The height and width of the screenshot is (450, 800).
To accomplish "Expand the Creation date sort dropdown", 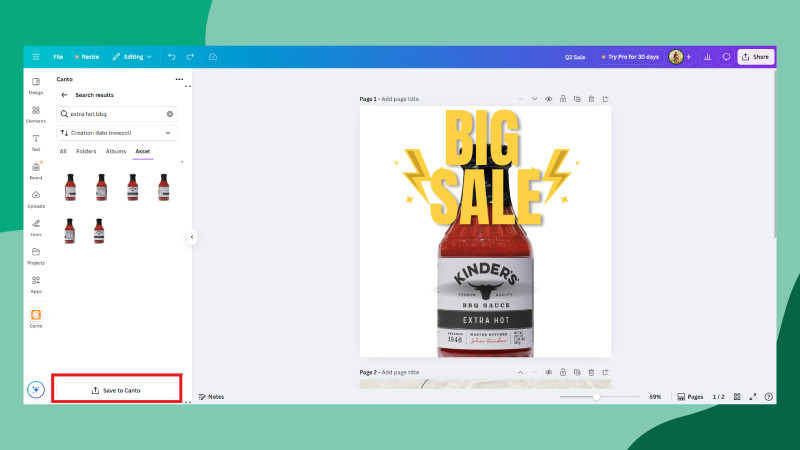I will point(117,133).
